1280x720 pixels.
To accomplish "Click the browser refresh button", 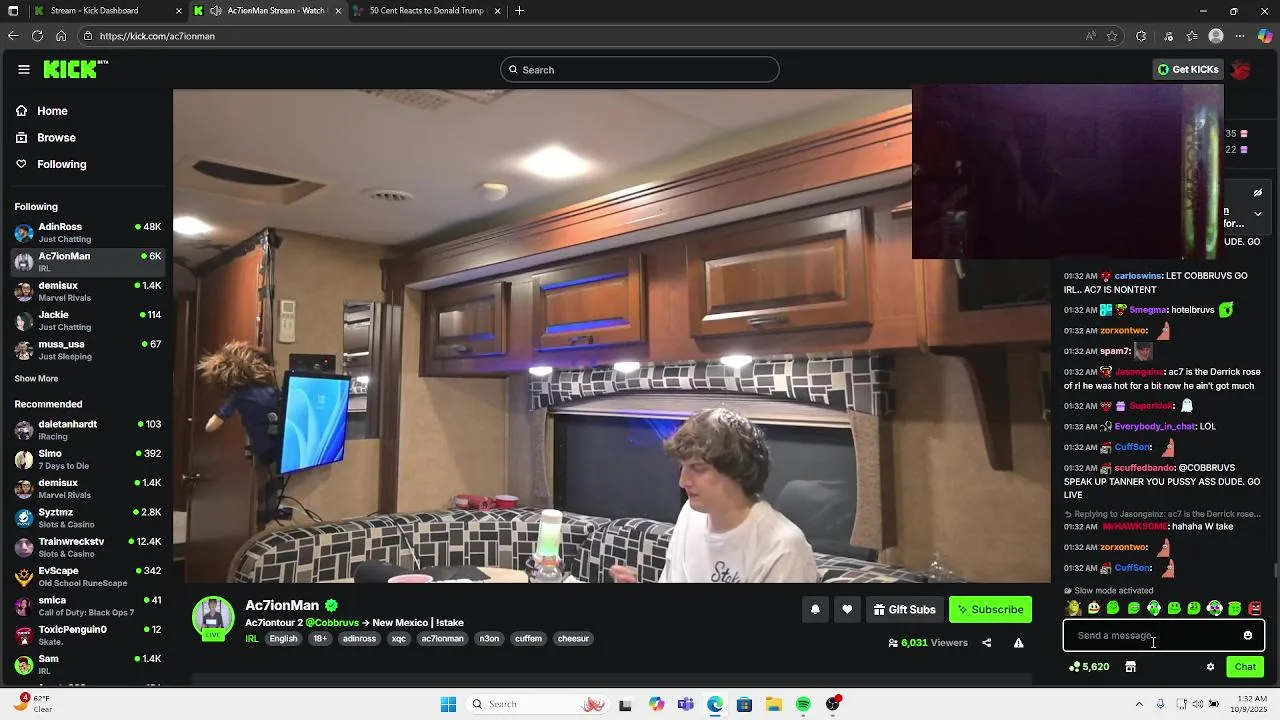I will pos(37,36).
